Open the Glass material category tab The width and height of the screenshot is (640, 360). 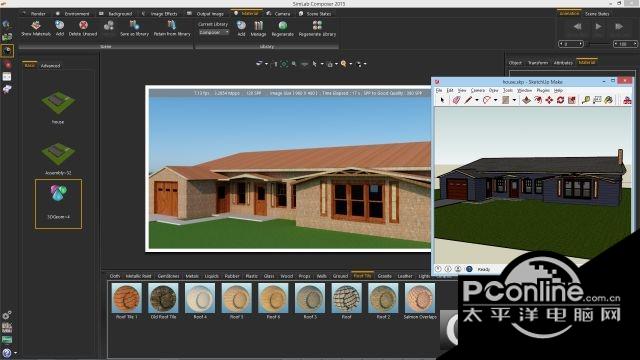click(x=269, y=276)
